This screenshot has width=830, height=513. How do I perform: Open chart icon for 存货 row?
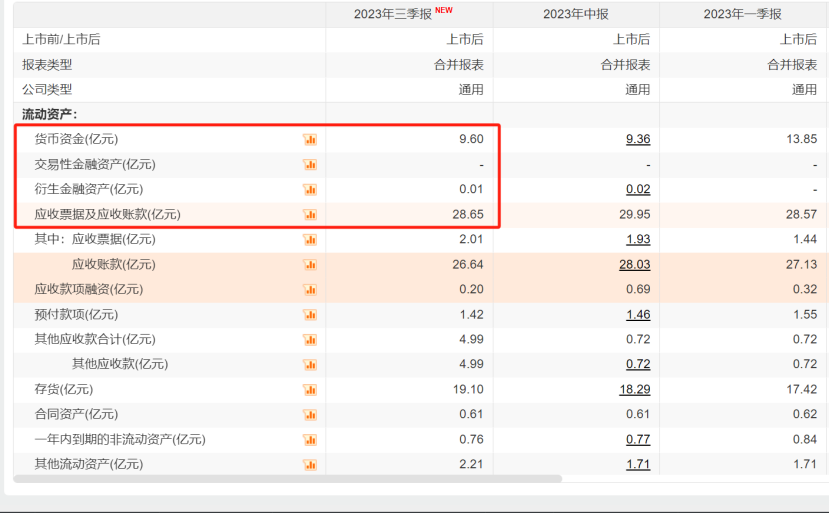click(310, 390)
